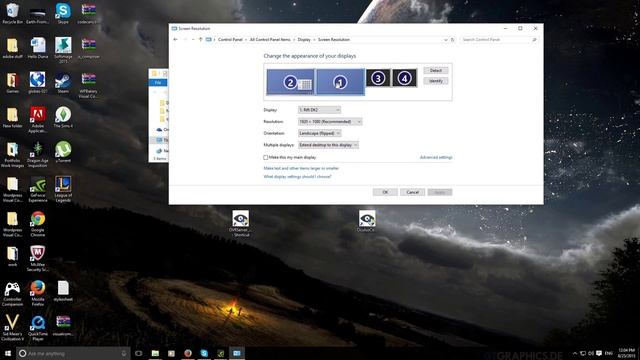Open the Adobe Application shortcut on desktop
The width and height of the screenshot is (640, 360).
click(38, 120)
